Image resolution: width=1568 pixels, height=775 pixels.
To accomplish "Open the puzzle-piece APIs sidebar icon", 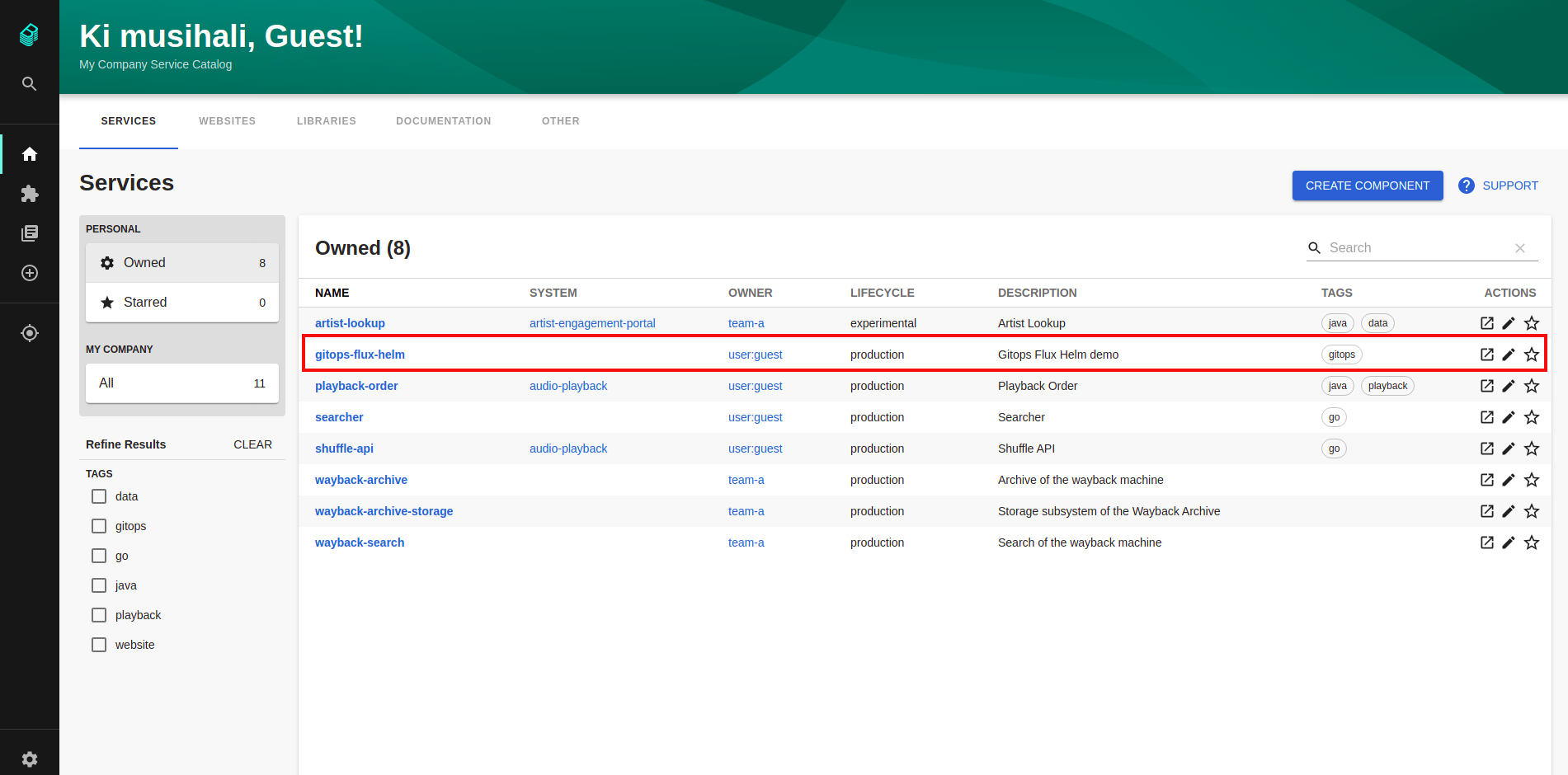I will point(30,194).
